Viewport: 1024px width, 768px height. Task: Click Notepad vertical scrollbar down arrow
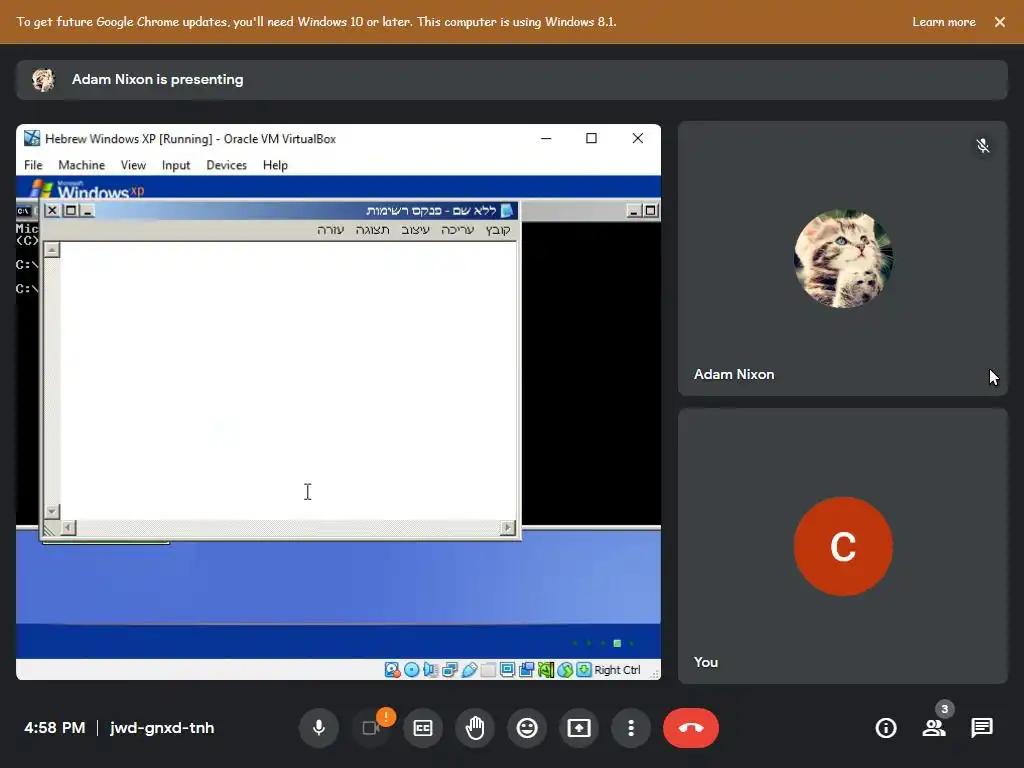coord(52,511)
